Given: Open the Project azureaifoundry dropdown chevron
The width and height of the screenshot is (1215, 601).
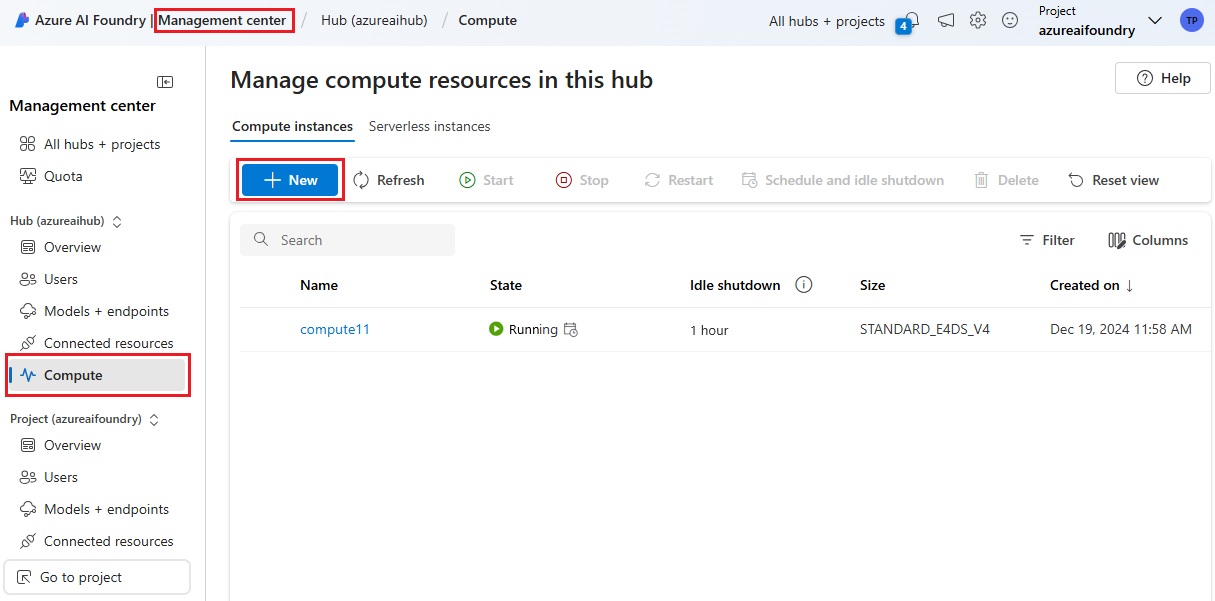Looking at the screenshot, I should click(1155, 20).
